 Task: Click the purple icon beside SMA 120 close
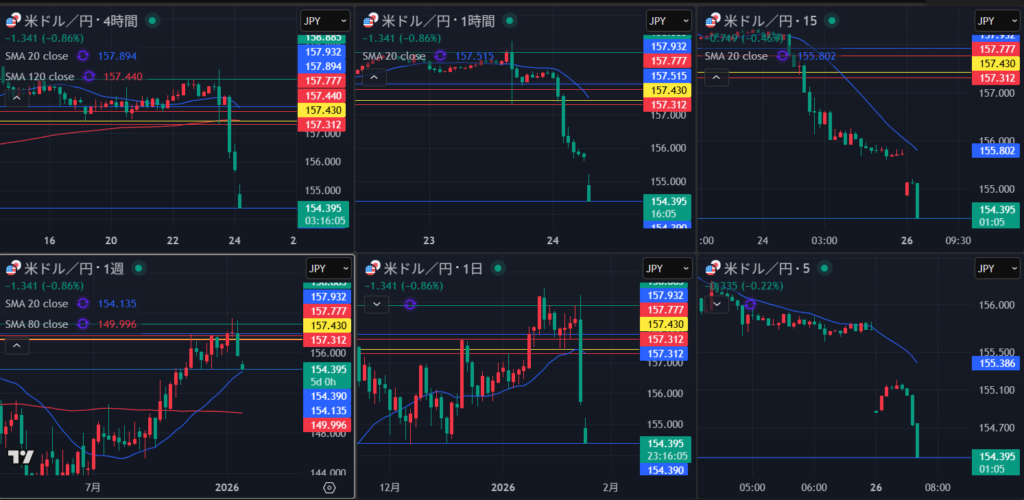(x=89, y=76)
